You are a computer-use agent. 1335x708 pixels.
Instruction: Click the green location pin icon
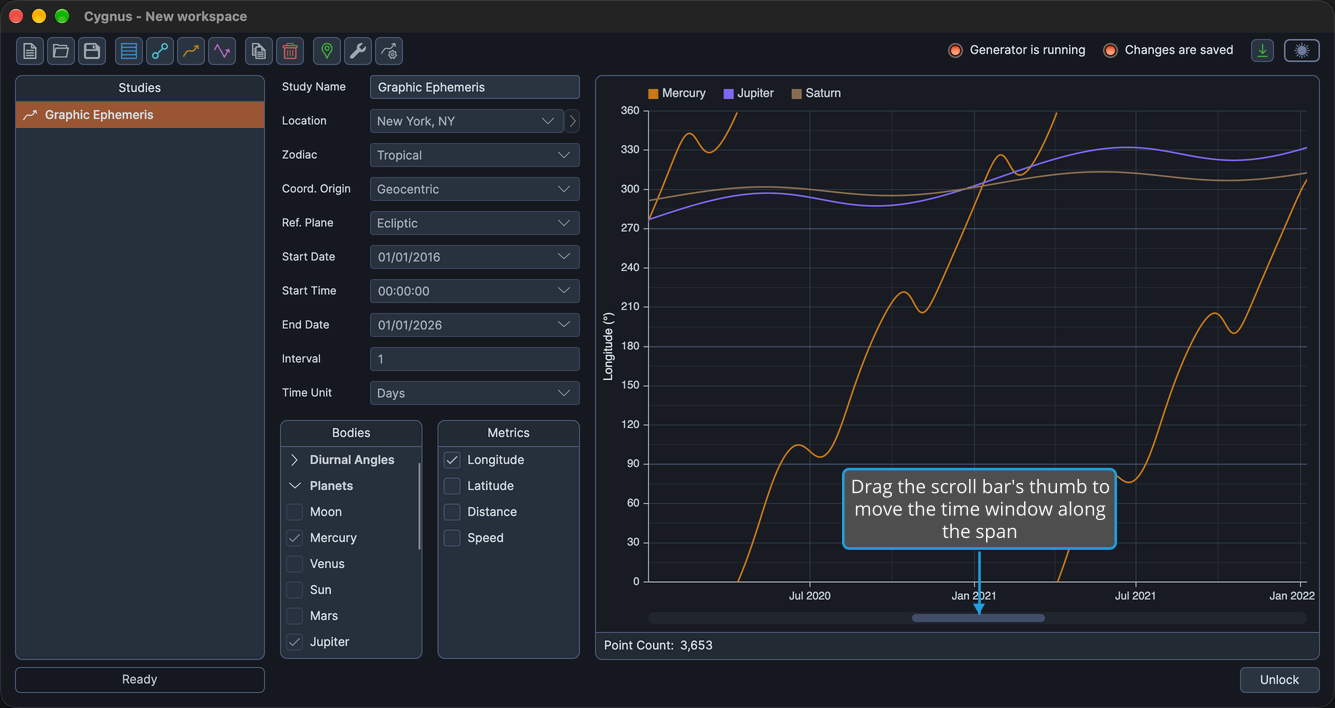pos(327,51)
